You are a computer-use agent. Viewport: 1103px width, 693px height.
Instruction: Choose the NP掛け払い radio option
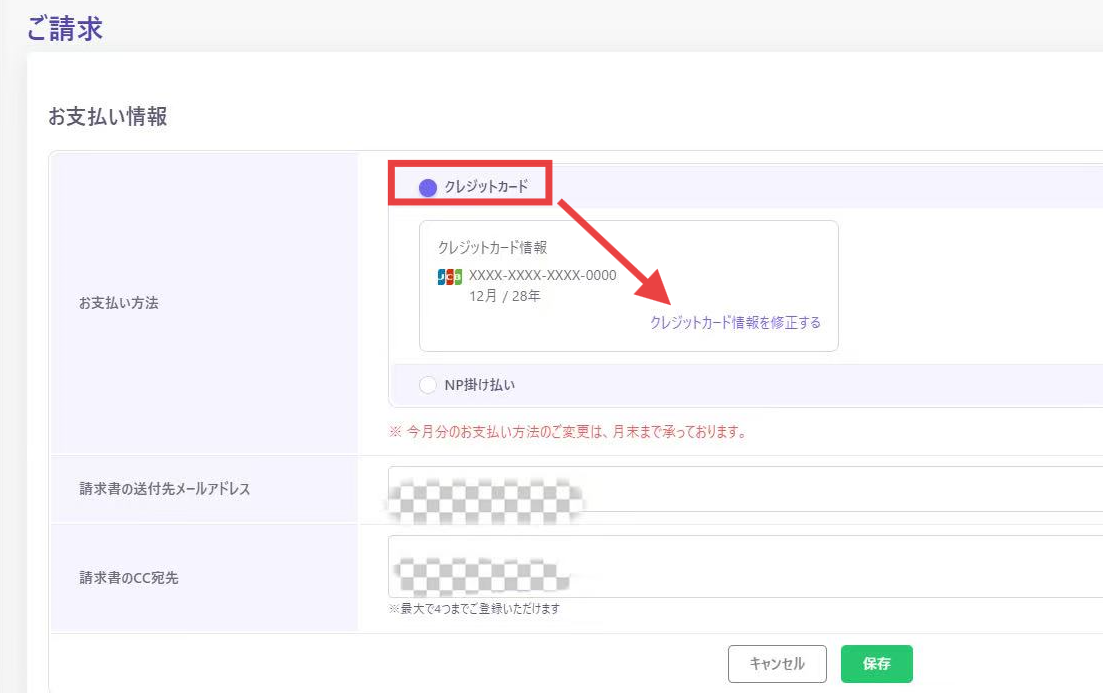coord(428,385)
